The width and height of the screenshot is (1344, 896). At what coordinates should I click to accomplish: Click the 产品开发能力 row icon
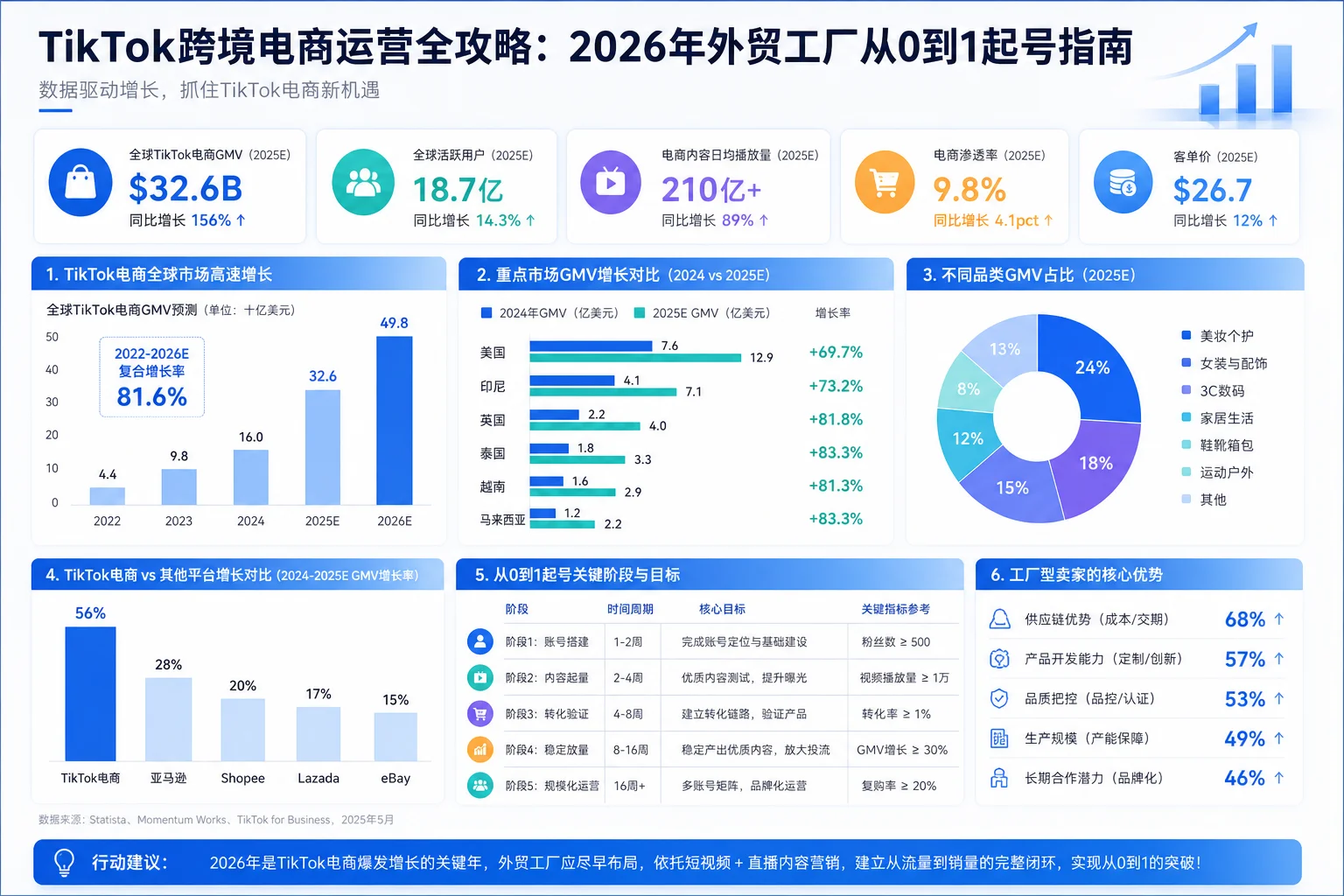coord(999,659)
